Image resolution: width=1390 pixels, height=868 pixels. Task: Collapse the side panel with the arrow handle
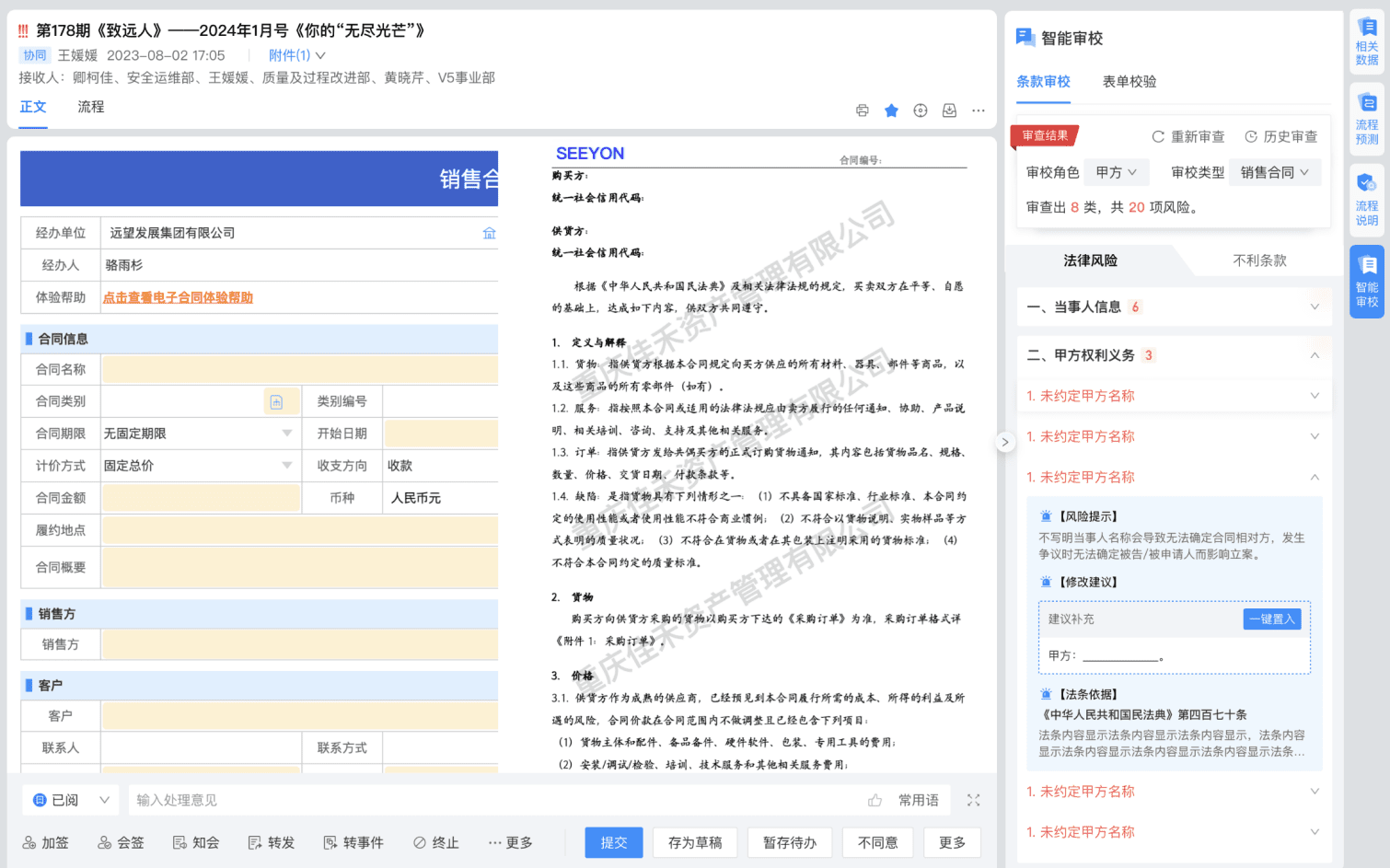click(x=1005, y=442)
